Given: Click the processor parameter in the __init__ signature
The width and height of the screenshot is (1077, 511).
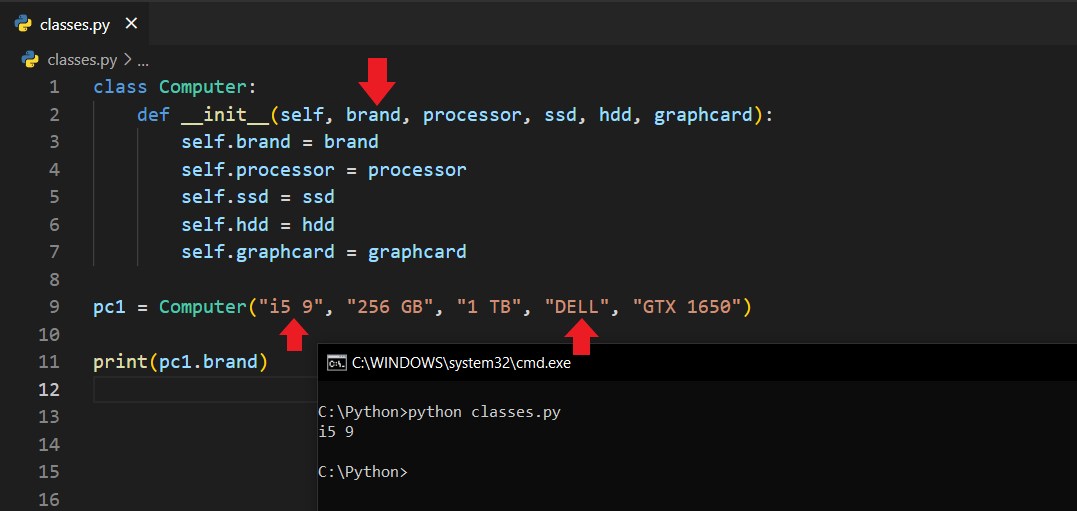Looking at the screenshot, I should [471, 115].
